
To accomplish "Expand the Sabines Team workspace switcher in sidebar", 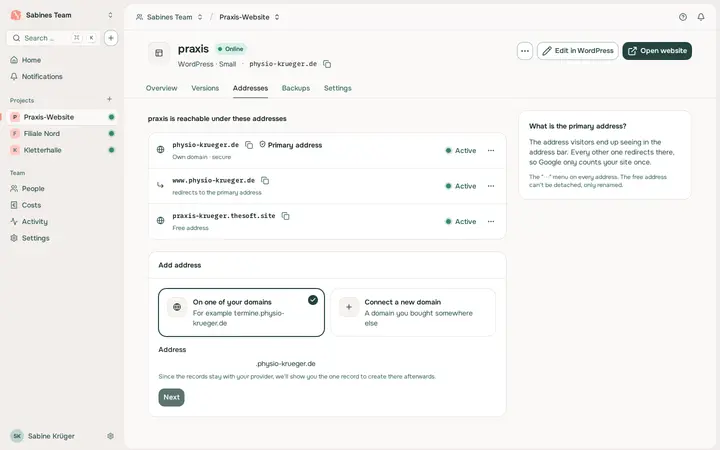I will 110,15.
